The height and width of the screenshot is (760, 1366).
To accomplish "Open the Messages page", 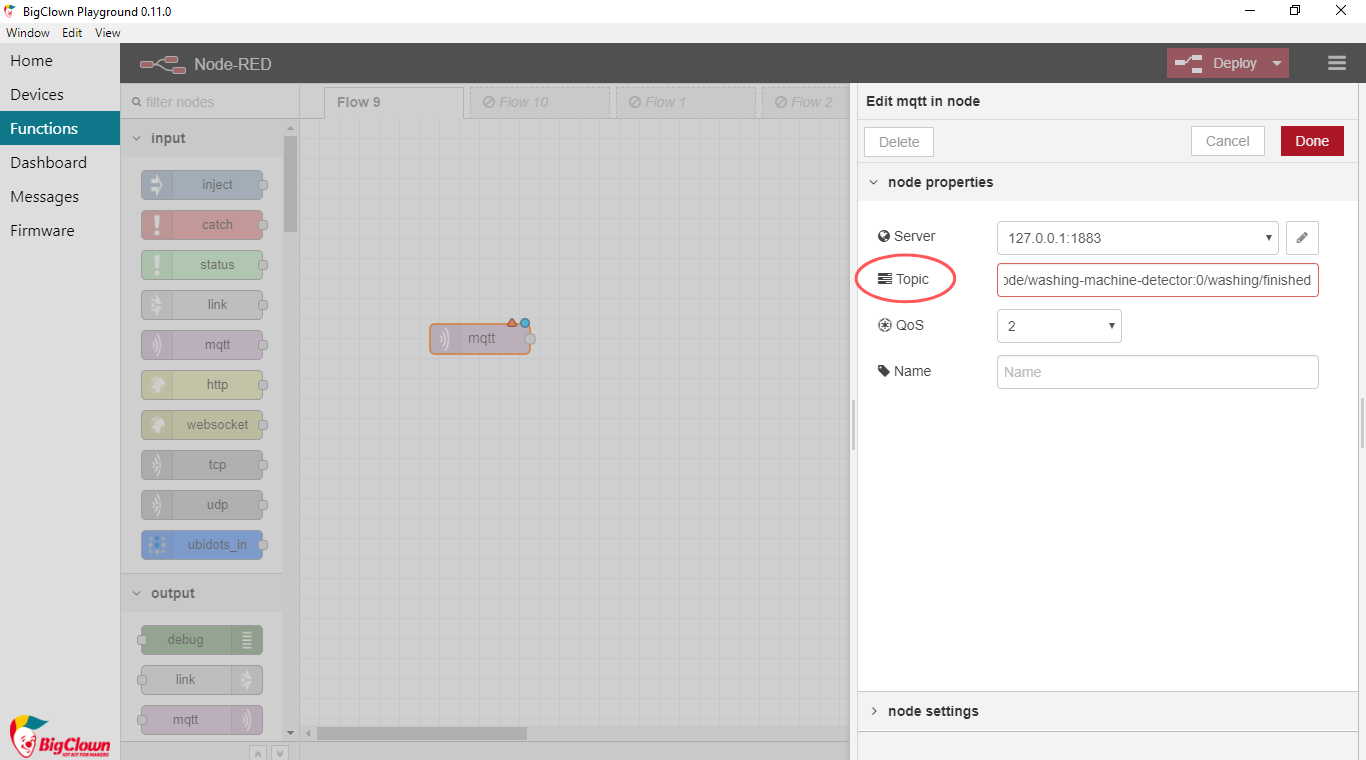I will 60,197.
